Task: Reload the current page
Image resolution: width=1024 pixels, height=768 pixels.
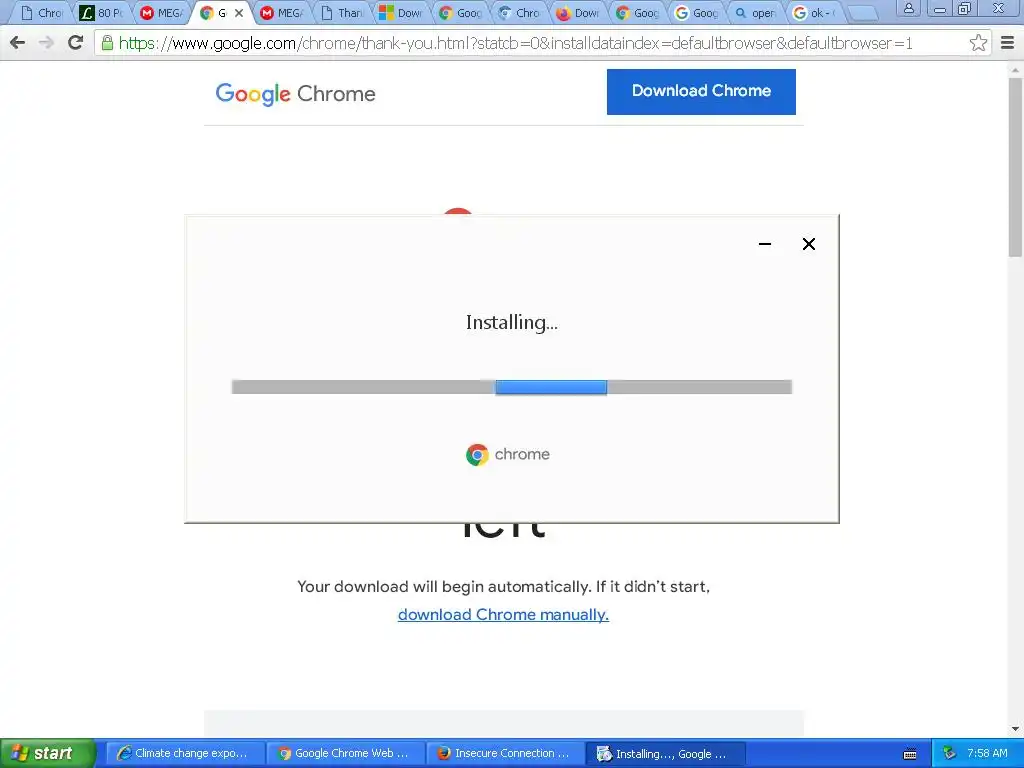Action: (76, 43)
